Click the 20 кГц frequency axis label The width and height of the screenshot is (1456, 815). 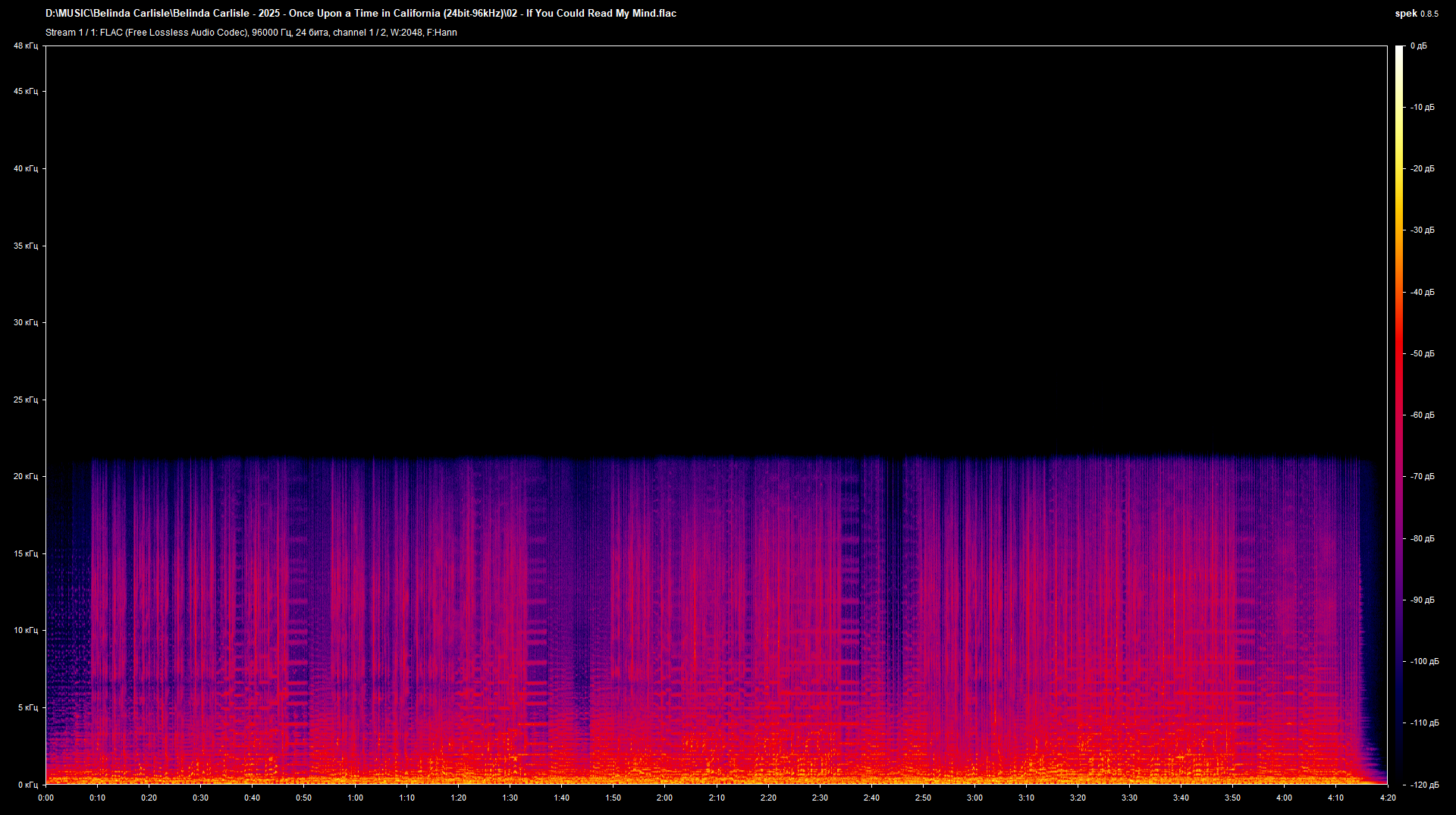(25, 477)
